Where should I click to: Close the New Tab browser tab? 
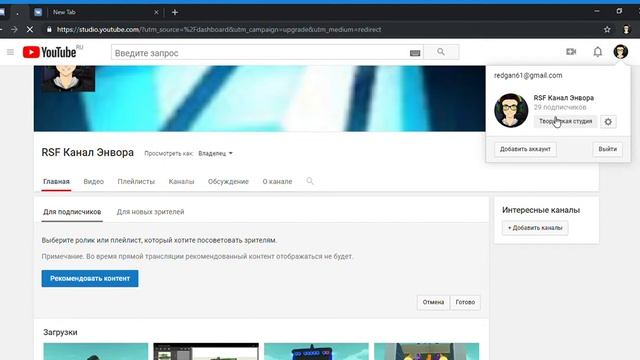click(156, 12)
